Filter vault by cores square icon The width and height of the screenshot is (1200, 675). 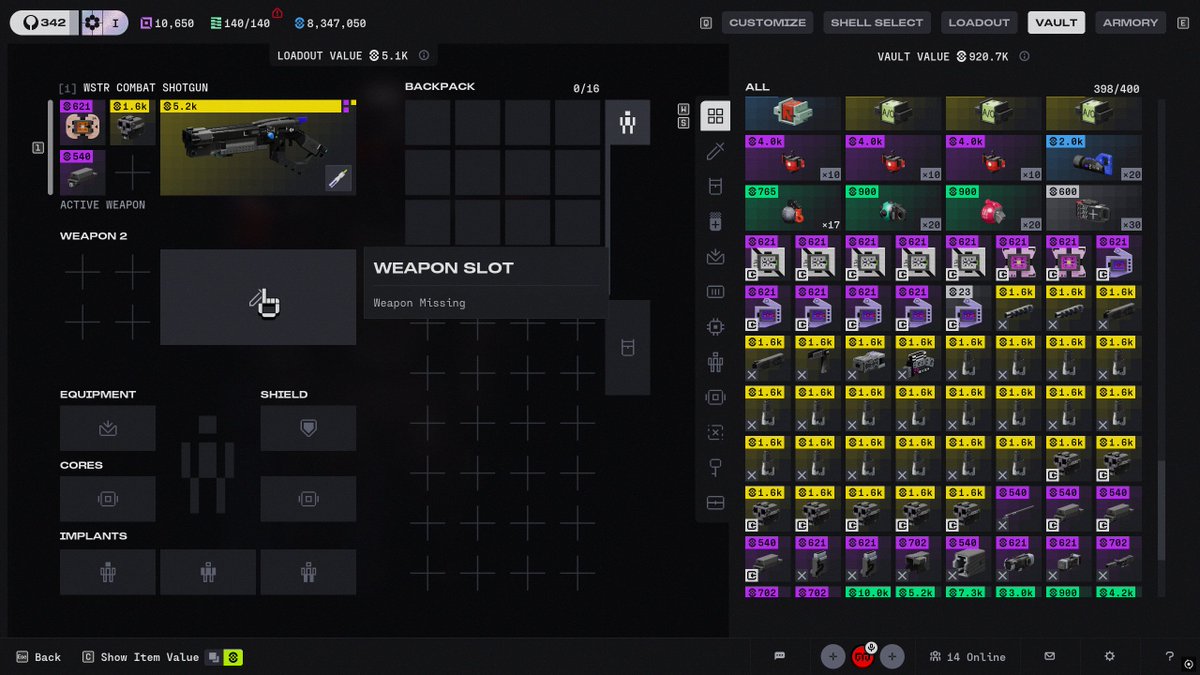715,397
